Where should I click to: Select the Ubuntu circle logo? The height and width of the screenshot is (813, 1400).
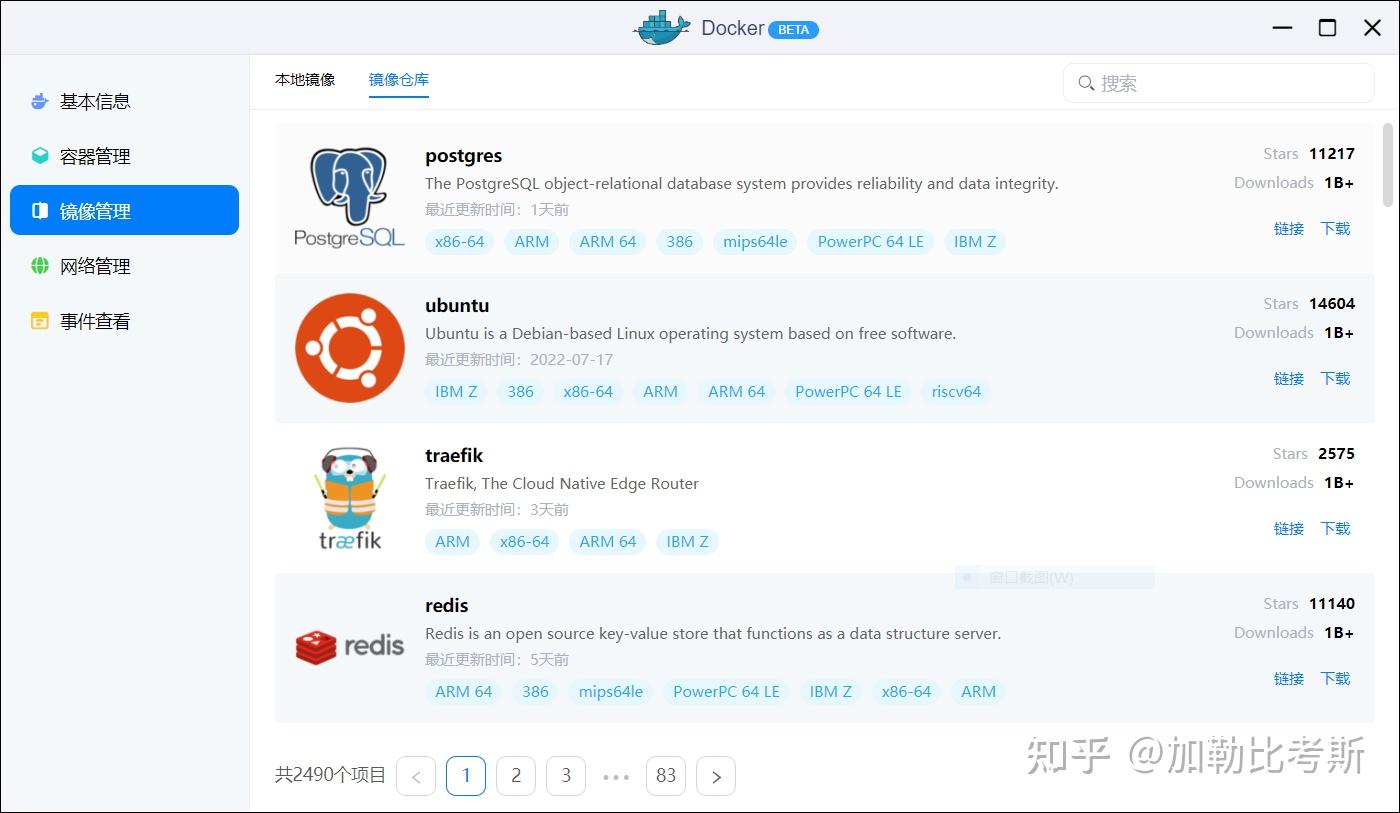click(x=349, y=347)
